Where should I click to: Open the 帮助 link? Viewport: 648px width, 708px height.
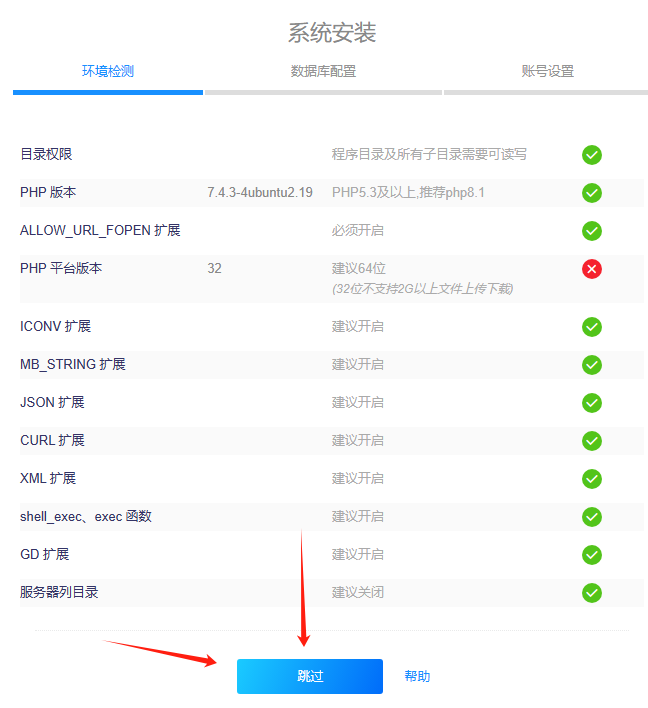[x=417, y=676]
